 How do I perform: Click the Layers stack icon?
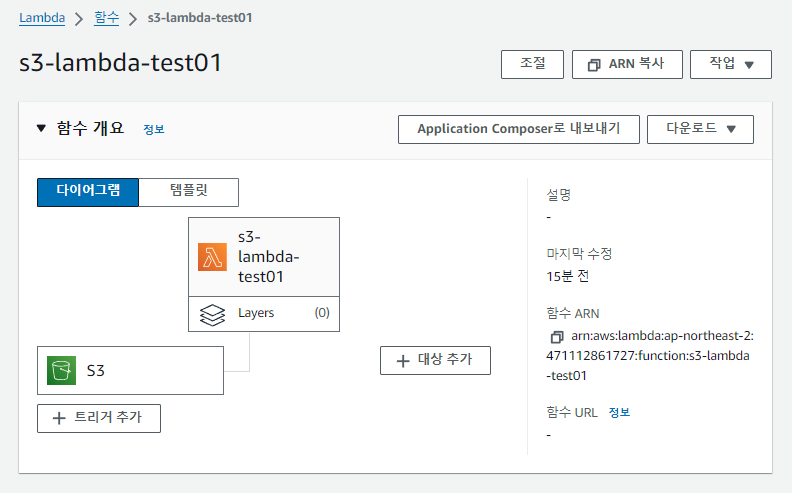pos(213,314)
